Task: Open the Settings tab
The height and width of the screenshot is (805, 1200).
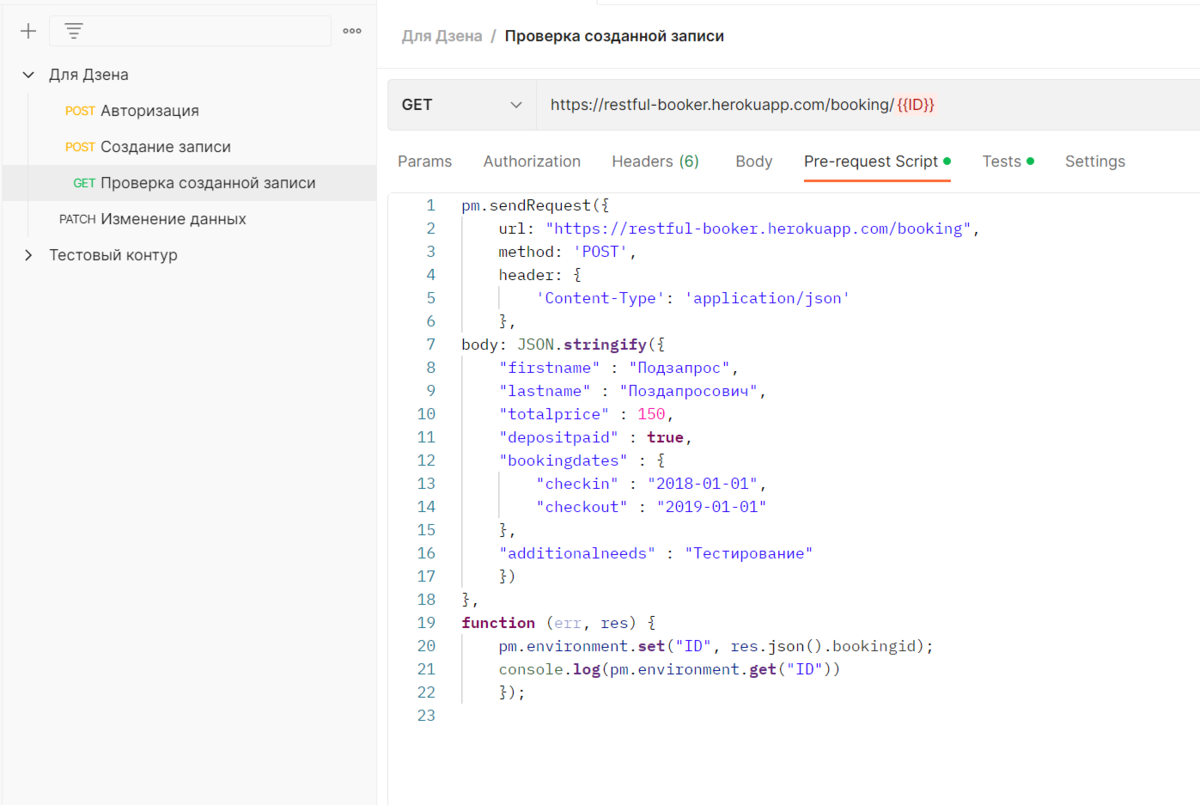Action: [x=1095, y=162]
